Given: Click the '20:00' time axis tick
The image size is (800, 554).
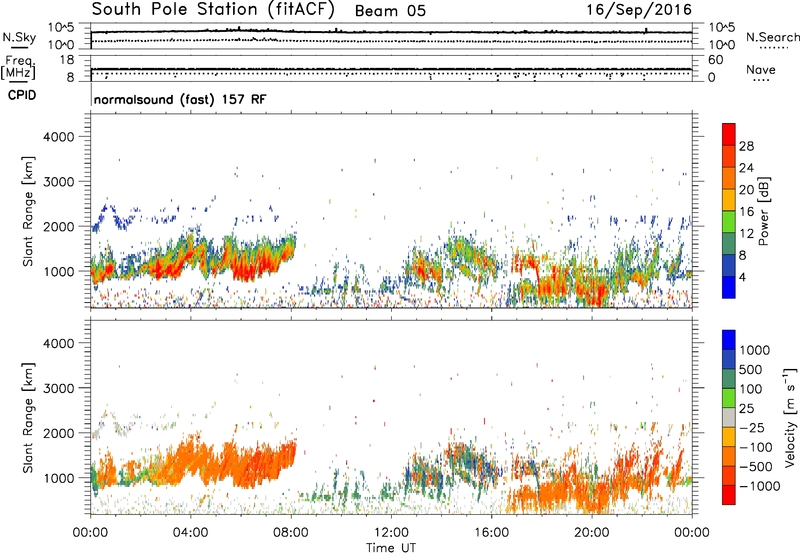Looking at the screenshot, I should coord(591,533).
